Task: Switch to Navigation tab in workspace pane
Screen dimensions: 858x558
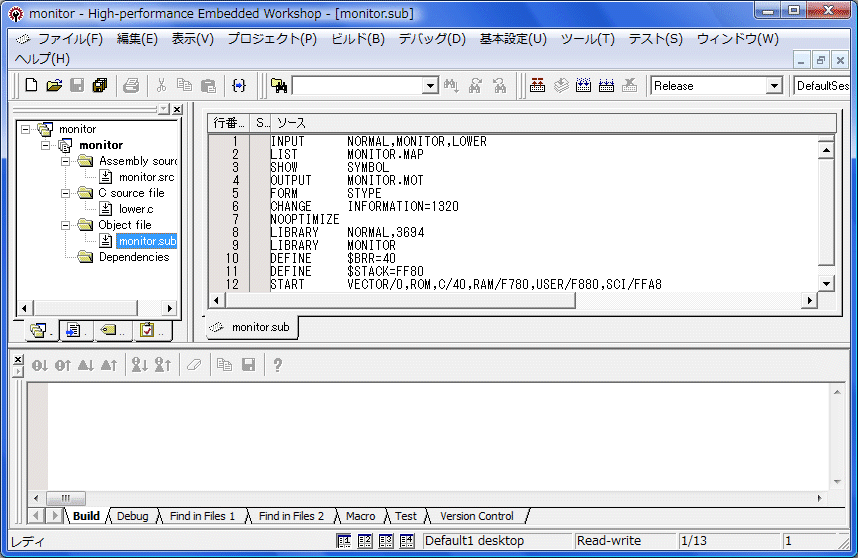Action: tap(112, 330)
